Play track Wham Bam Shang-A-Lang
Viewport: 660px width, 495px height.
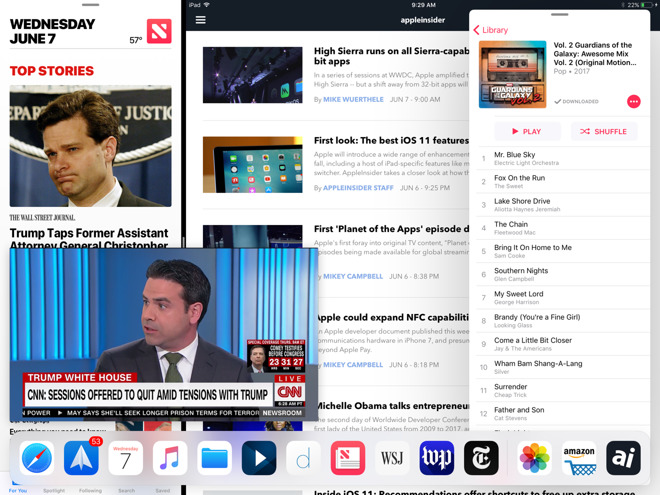pyautogui.click(x=563, y=367)
